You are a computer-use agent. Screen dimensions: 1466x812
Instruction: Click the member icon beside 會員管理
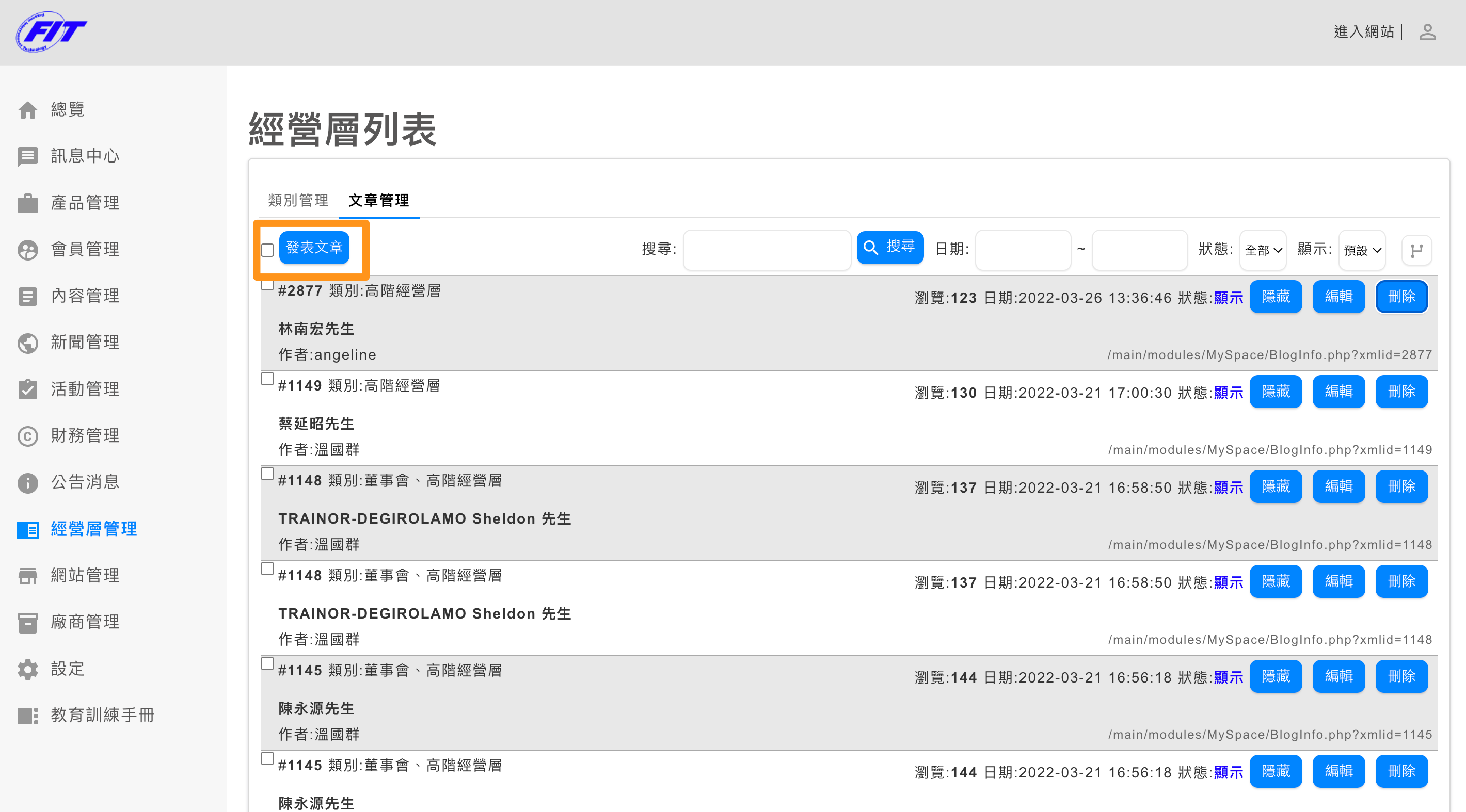tap(27, 250)
